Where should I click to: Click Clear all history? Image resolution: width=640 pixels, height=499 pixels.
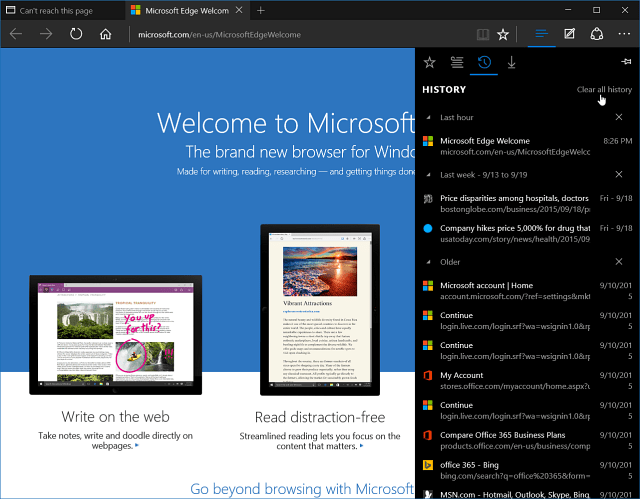(604, 89)
